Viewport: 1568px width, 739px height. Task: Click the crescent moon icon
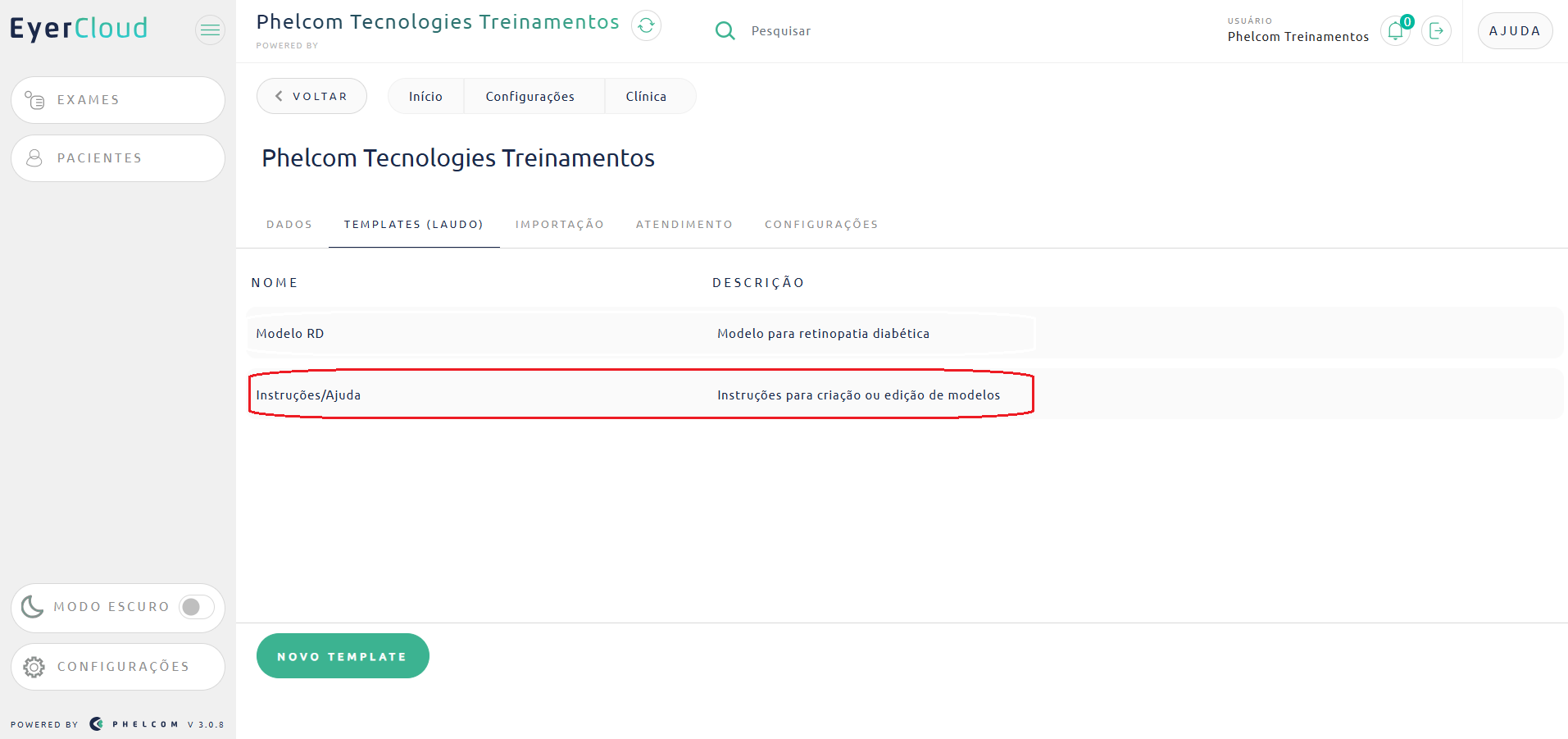click(x=32, y=607)
